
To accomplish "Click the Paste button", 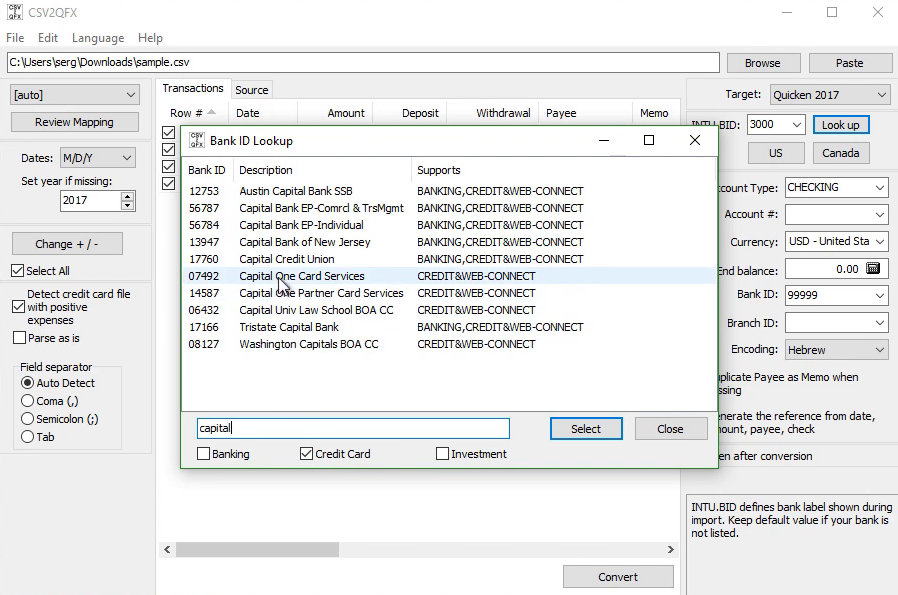I will point(849,63).
